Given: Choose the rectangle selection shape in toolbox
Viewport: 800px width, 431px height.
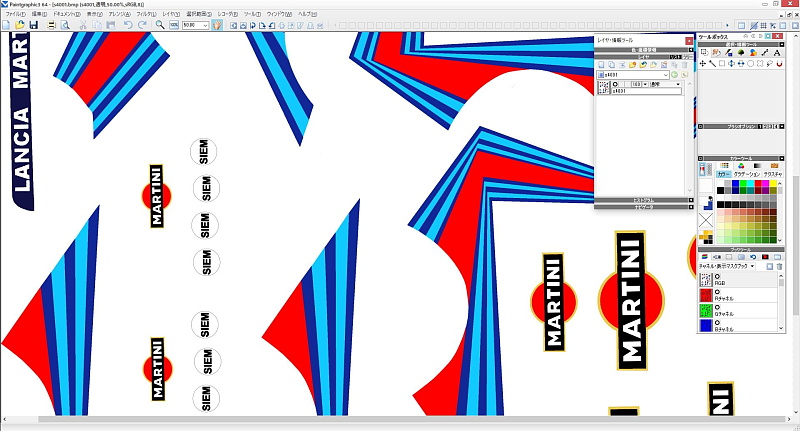Looking at the screenshot, I should 722,64.
